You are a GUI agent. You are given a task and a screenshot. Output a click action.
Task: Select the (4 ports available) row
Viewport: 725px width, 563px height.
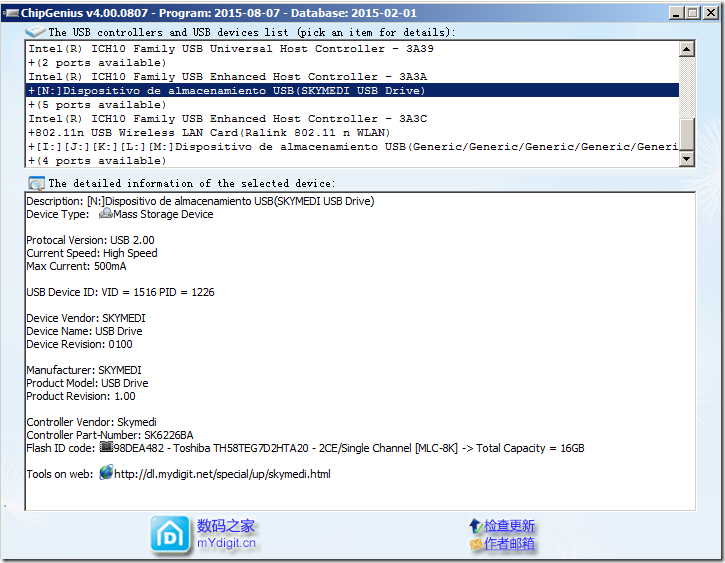click(352, 160)
